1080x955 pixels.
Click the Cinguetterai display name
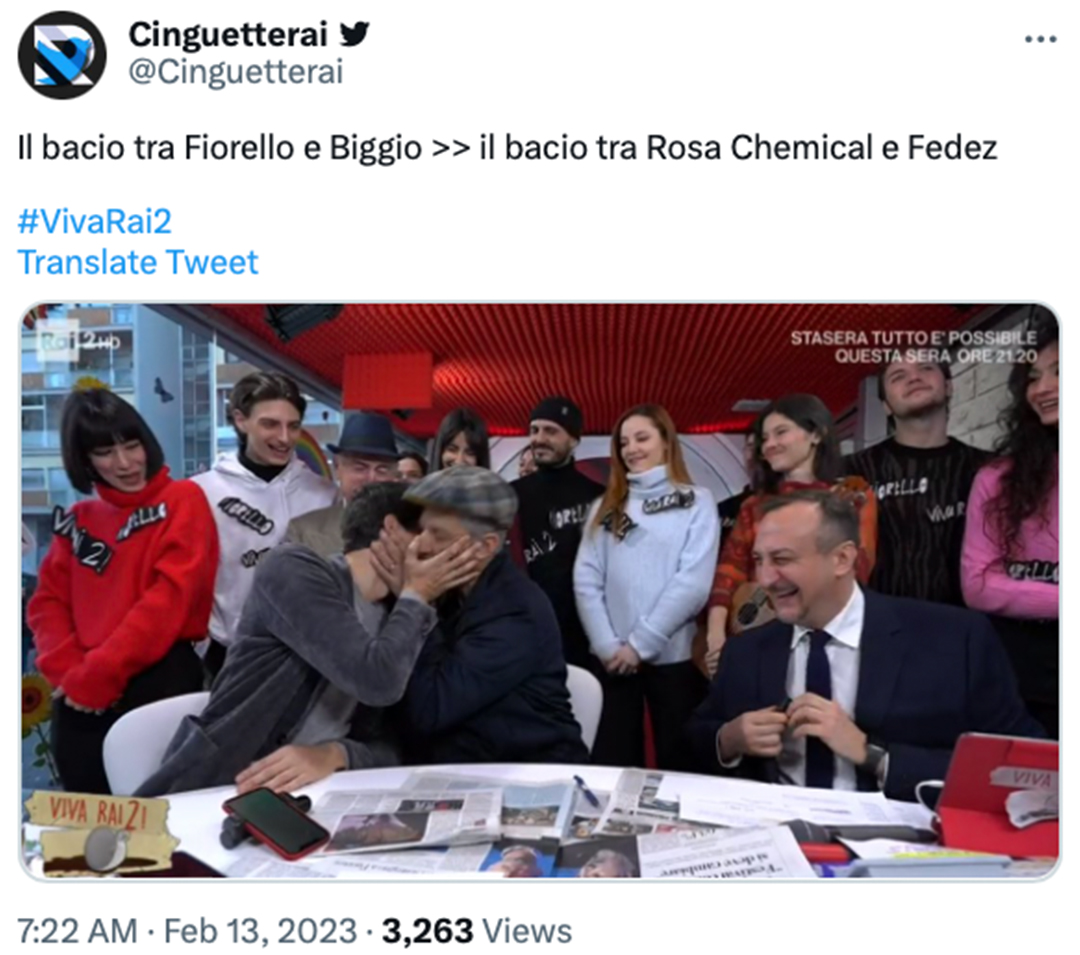(x=227, y=34)
